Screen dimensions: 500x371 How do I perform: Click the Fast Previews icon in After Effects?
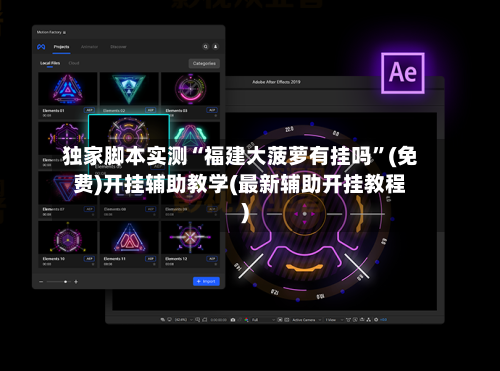(x=355, y=320)
